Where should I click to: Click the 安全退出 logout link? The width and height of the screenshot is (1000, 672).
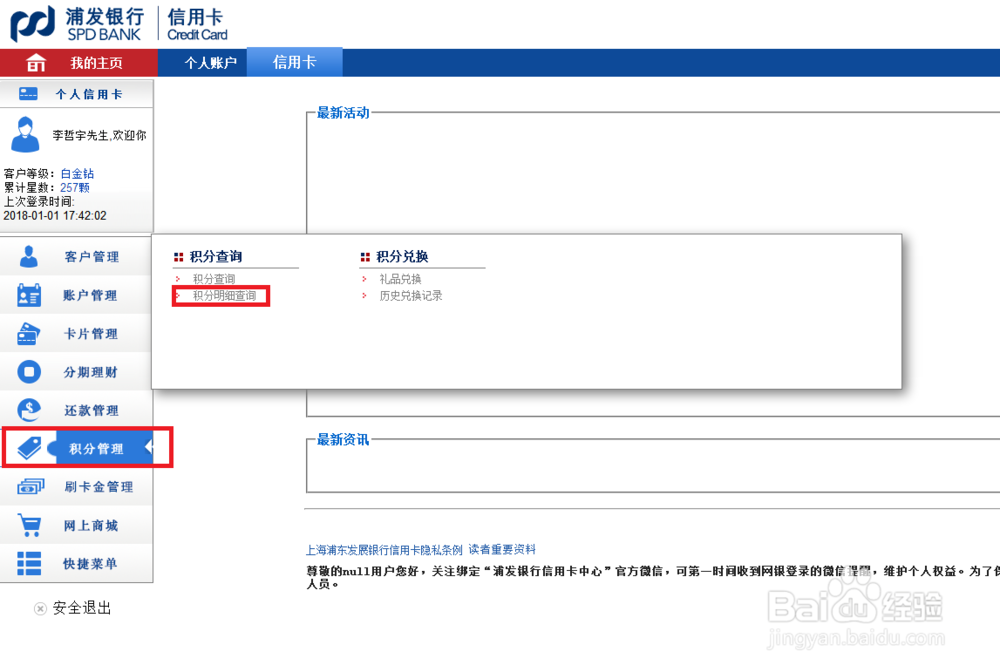[82, 608]
